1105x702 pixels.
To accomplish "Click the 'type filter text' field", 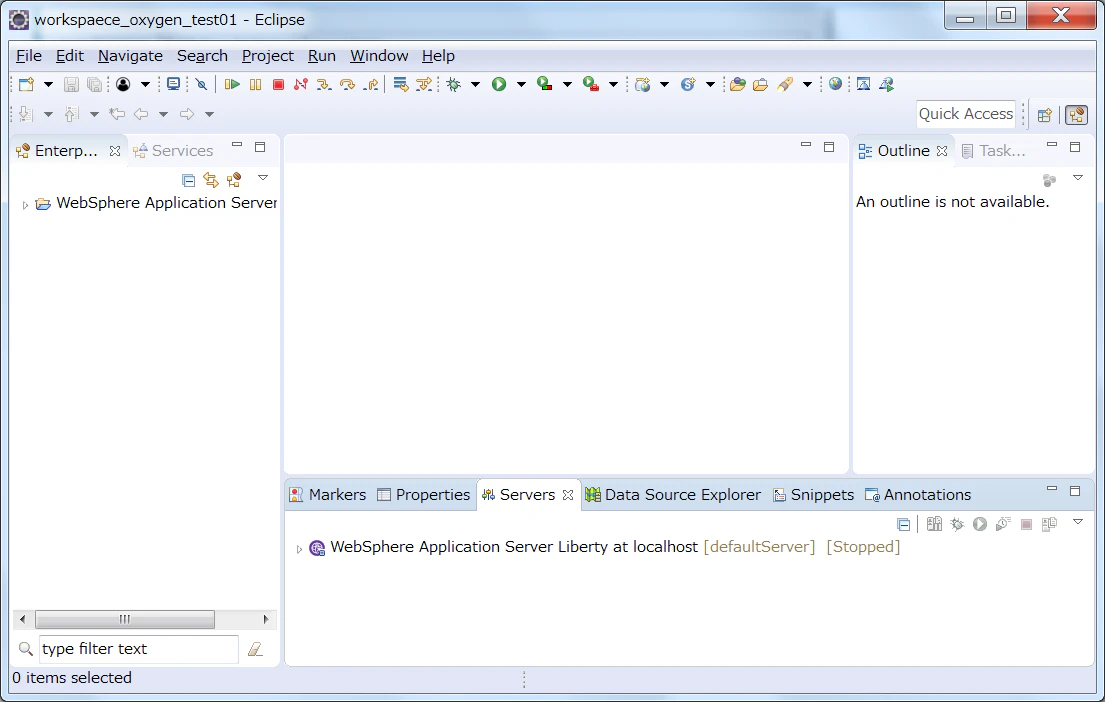I will pyautogui.click(x=138, y=649).
